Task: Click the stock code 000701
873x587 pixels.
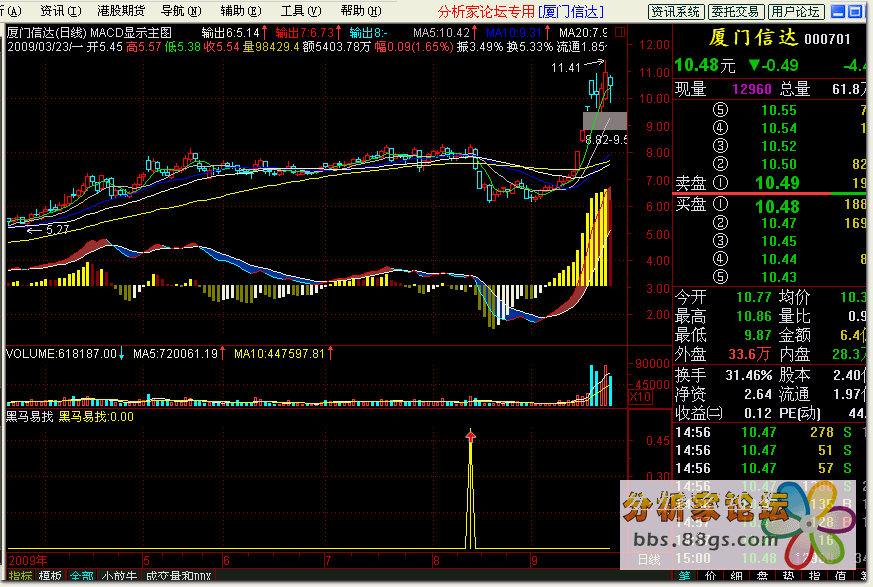Action: 827,38
